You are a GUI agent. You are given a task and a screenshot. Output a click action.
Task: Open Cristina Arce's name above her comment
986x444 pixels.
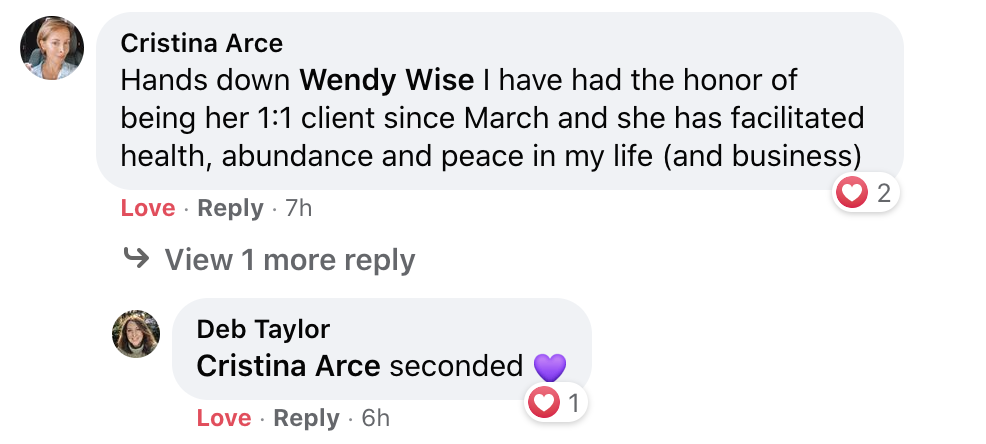(201, 43)
